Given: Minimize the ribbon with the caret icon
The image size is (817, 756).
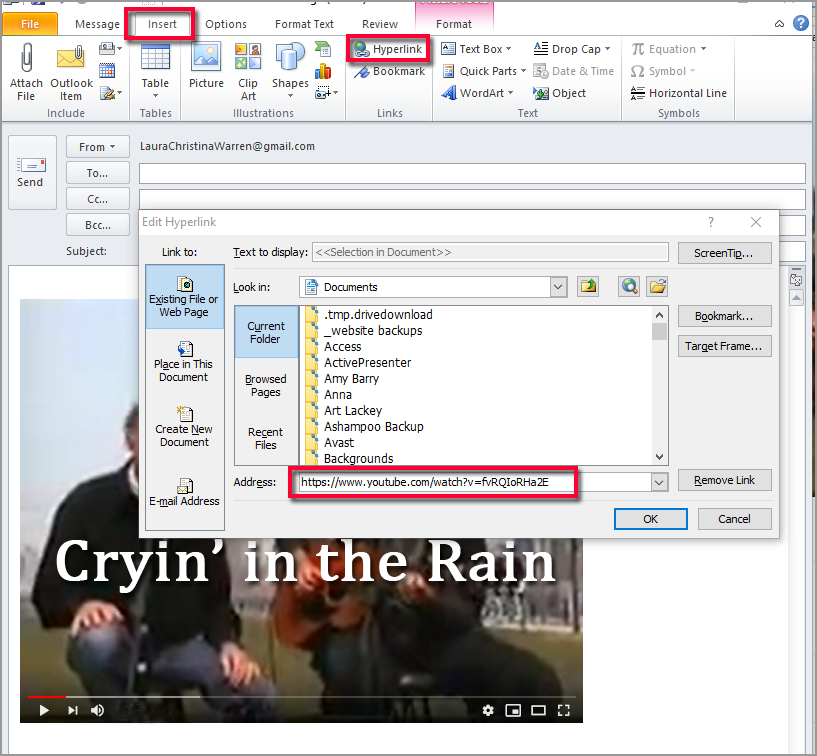Looking at the screenshot, I should click(x=779, y=23).
